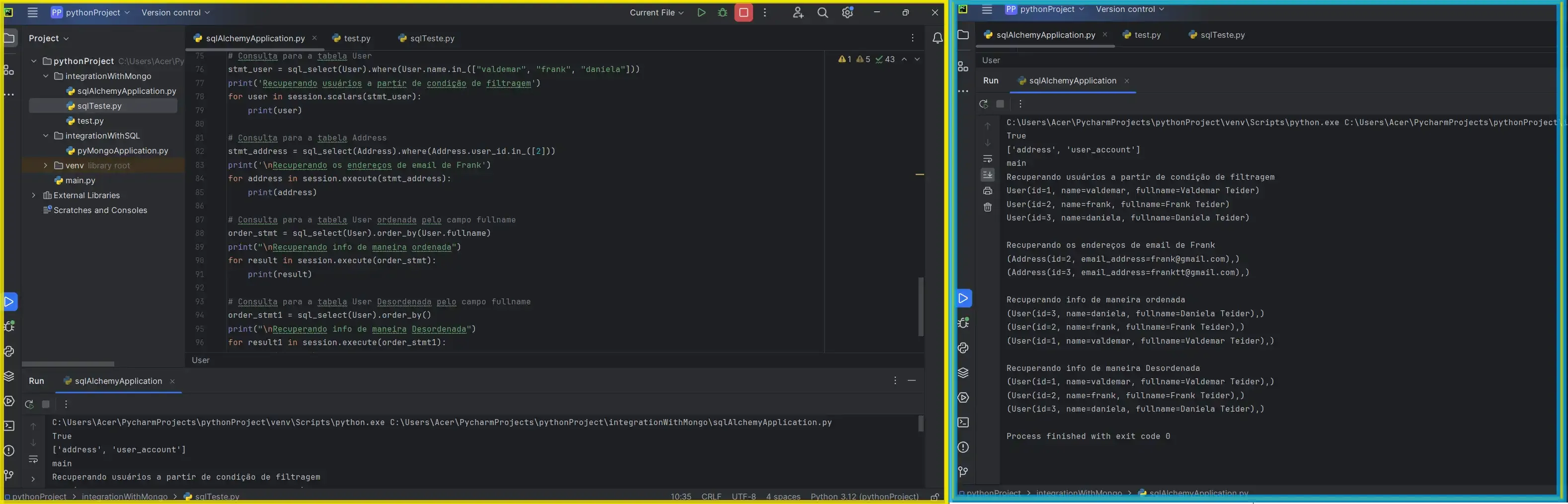1568x504 pixels.
Task: Run the current file with green play button
Action: (x=701, y=13)
